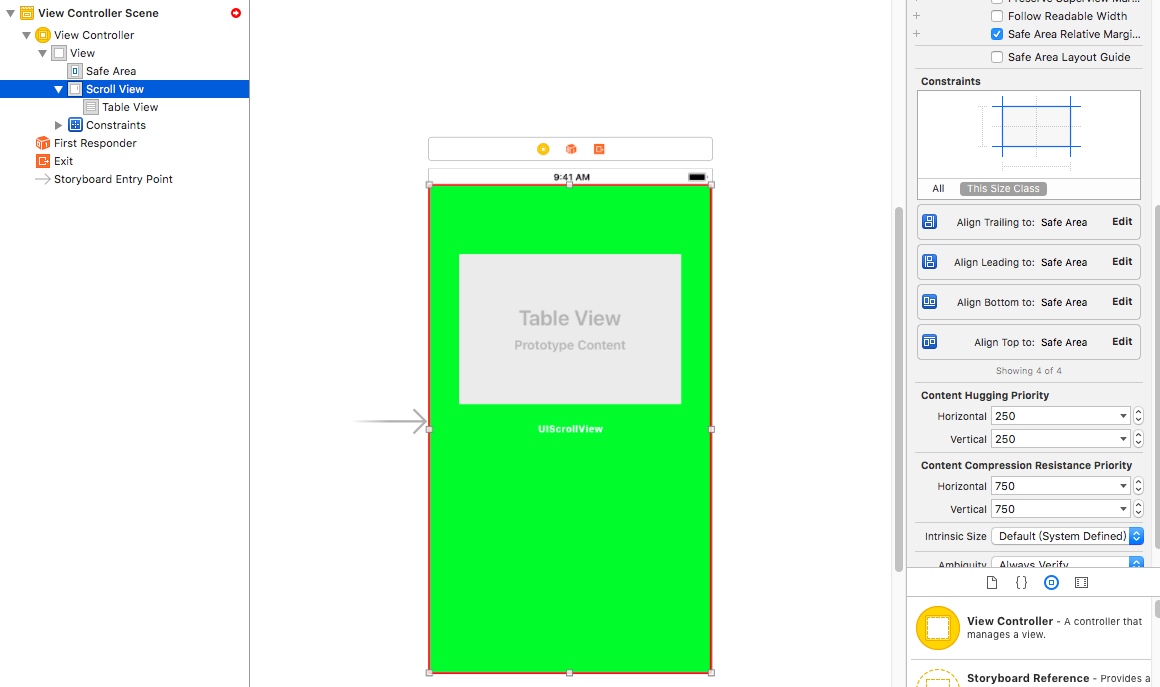Viewport: 1160px width, 687px height.
Task: Show the Object library tab
Action: tap(1051, 582)
